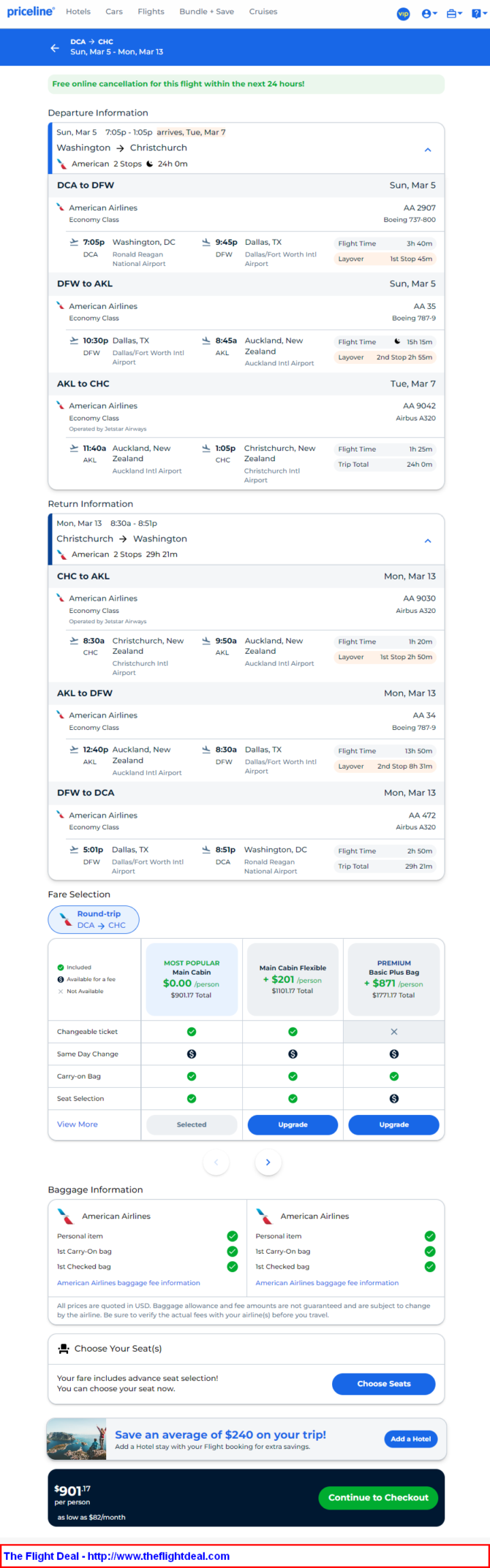Click the '2nd Stop 8h 31m' layover text
490x1568 pixels.
pyautogui.click(x=404, y=766)
